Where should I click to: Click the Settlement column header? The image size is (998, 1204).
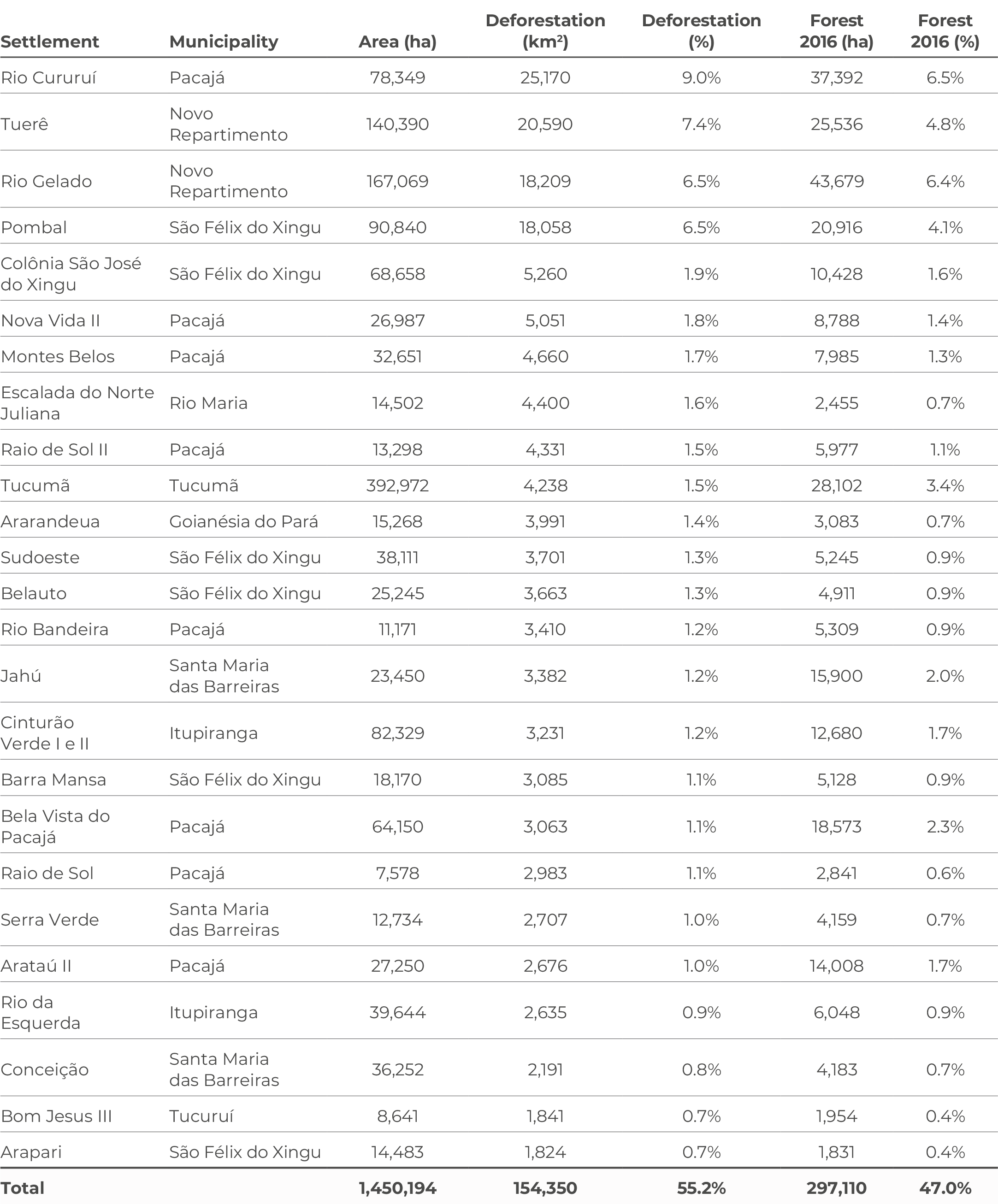50,42
